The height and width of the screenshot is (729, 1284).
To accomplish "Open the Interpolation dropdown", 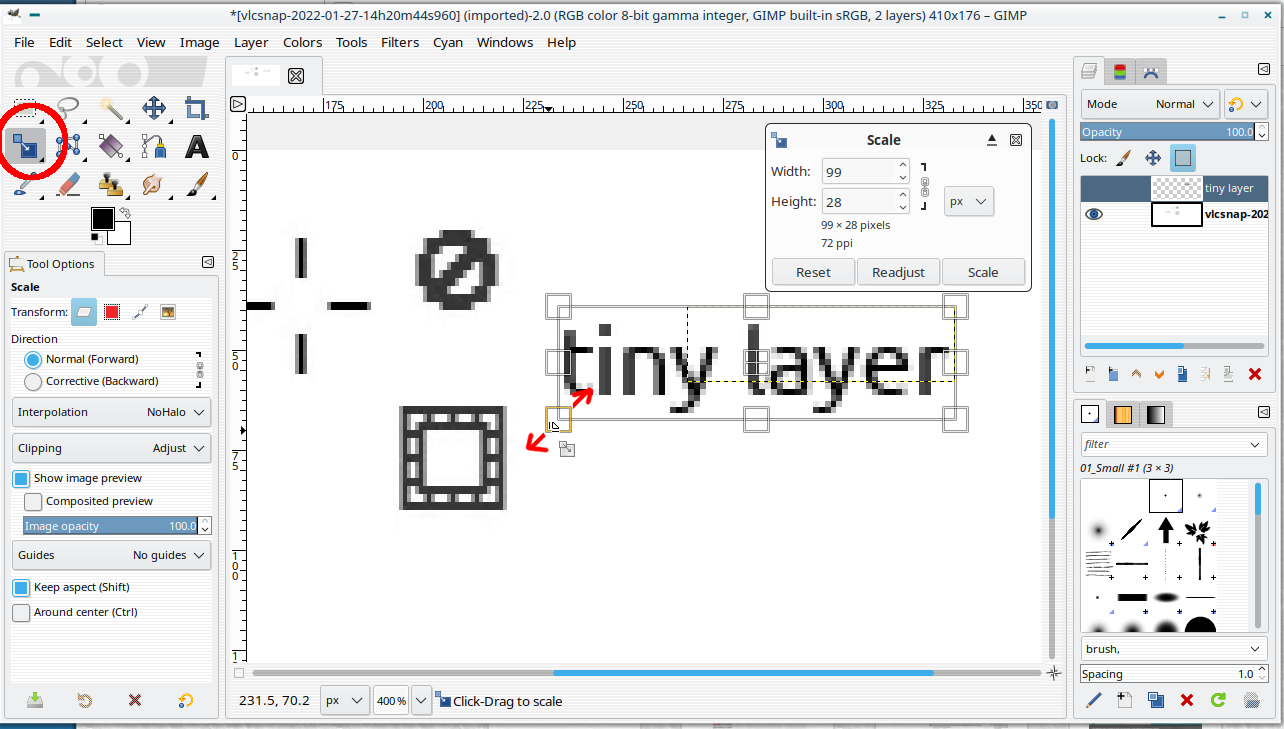I will click(x=112, y=412).
